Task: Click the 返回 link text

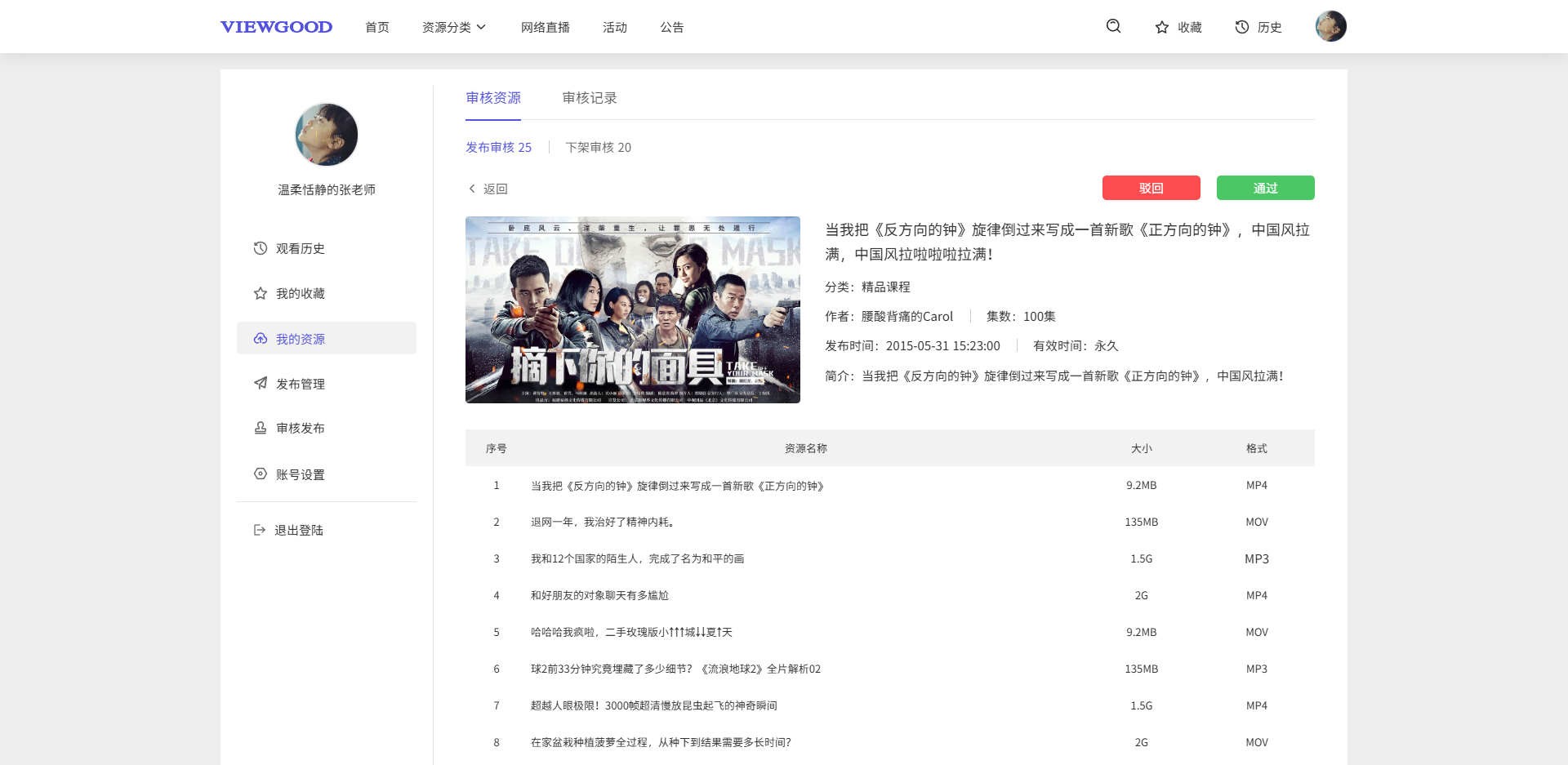Action: (496, 189)
